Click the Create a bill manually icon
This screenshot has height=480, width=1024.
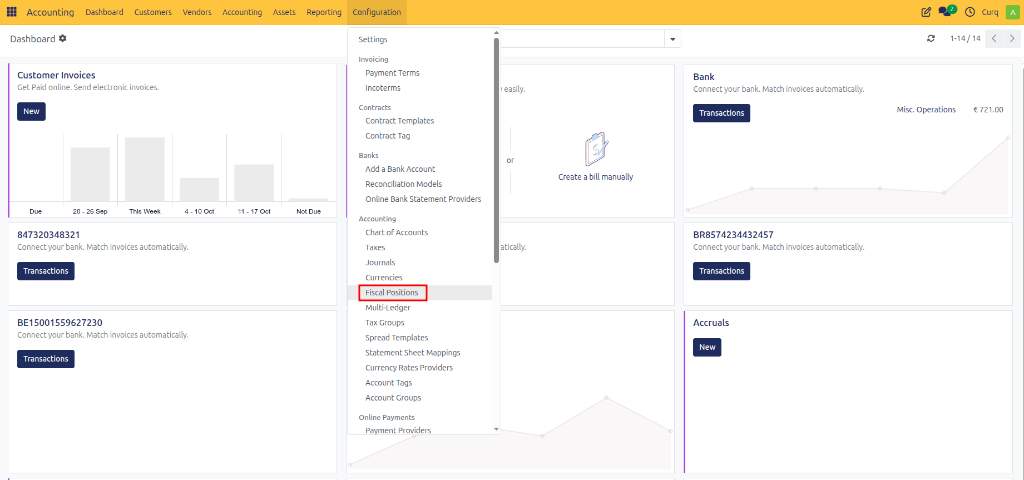(595, 148)
